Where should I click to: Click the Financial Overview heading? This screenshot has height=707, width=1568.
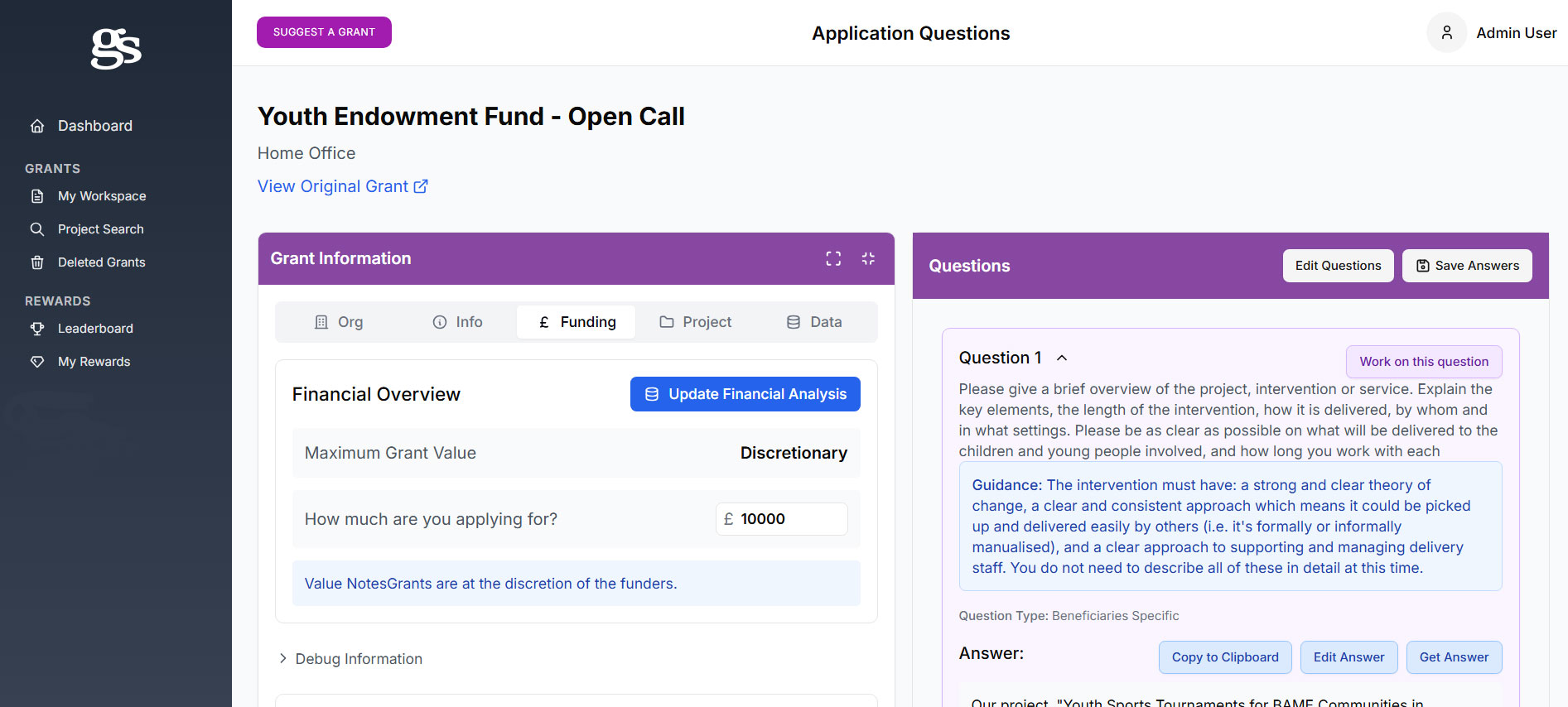tap(376, 394)
